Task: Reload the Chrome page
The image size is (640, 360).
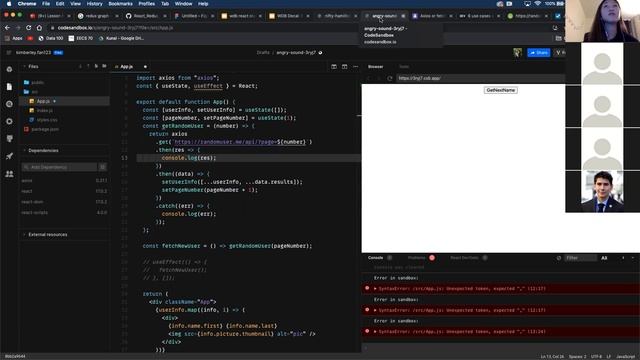Action: click(x=29, y=28)
